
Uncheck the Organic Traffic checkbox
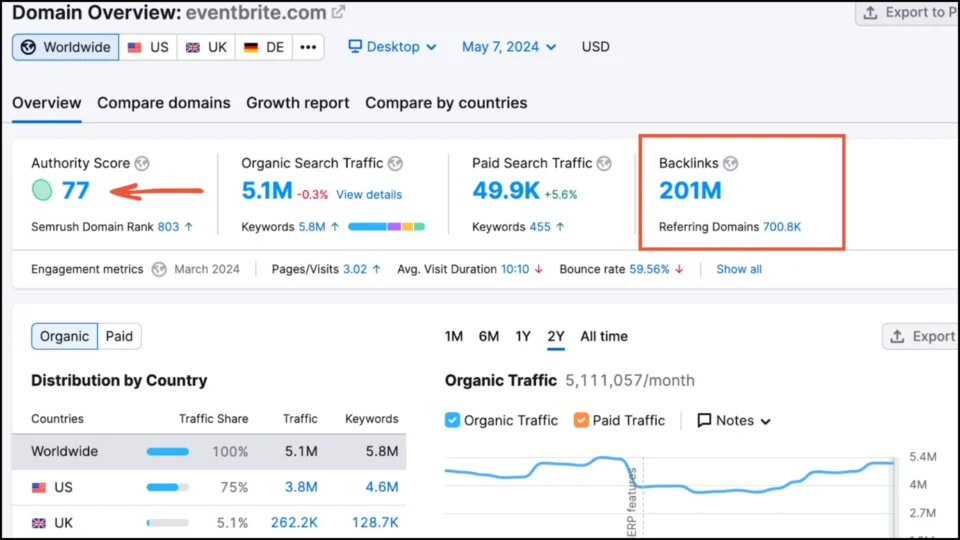pyautogui.click(x=452, y=420)
